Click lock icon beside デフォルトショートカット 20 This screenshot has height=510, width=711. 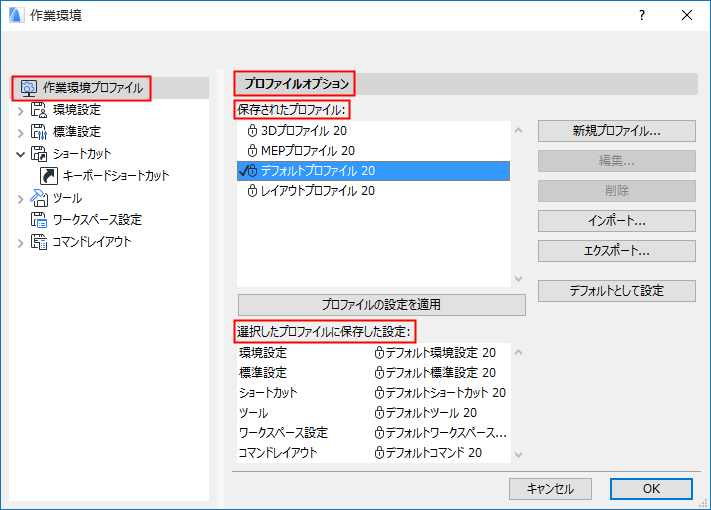coord(379,393)
